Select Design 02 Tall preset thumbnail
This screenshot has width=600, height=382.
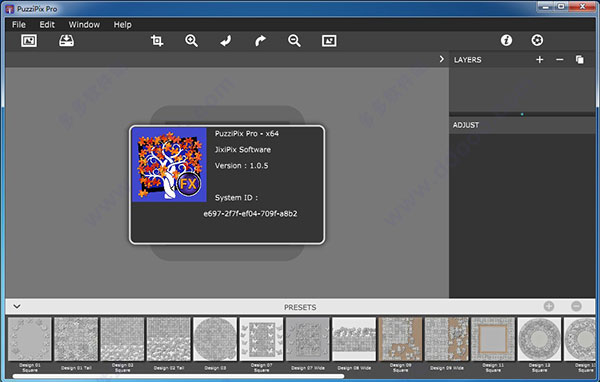169,339
